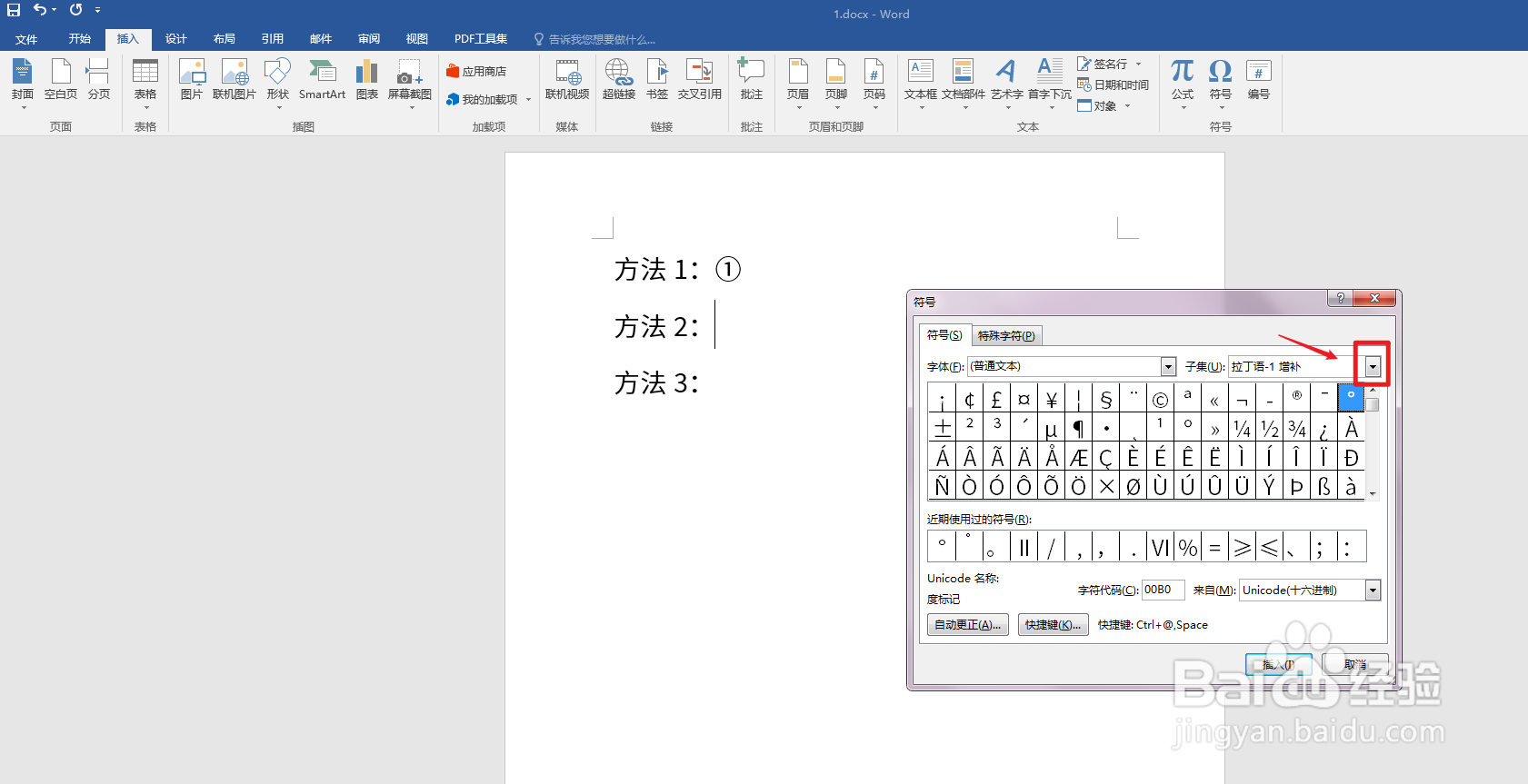
Task: Insert a bookmark (书签)
Action: pos(657,80)
